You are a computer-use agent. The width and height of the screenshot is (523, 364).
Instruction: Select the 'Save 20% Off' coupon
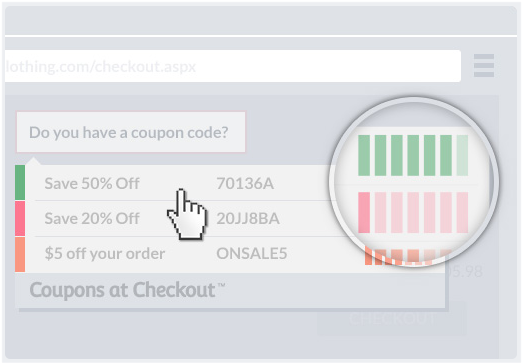pyautogui.click(x=92, y=219)
